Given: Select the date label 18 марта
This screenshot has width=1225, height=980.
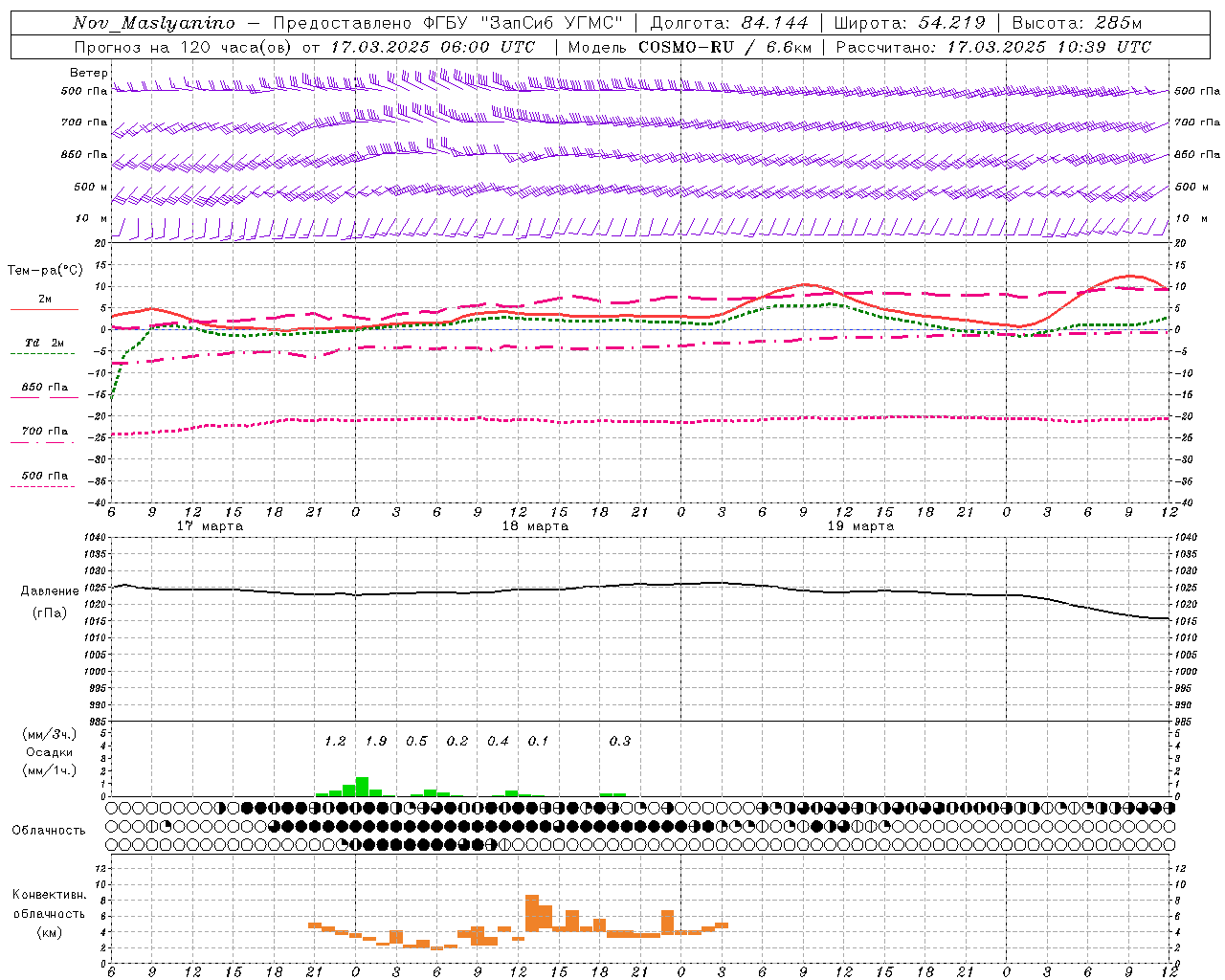Looking at the screenshot, I should coord(536,526).
